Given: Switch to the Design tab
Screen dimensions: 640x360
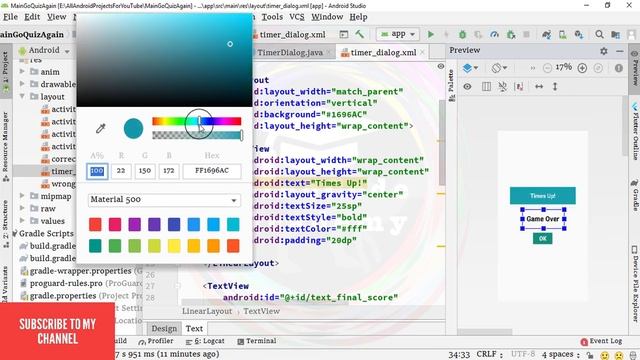Looking at the screenshot, I should pyautogui.click(x=164, y=329).
